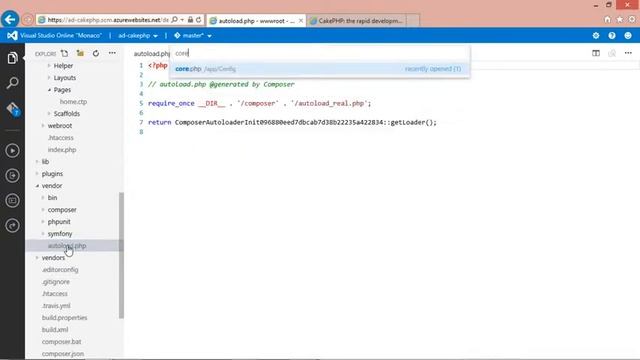640x360 pixels.
Task: Click the Visual Studio logo
Action: (x=12, y=36)
